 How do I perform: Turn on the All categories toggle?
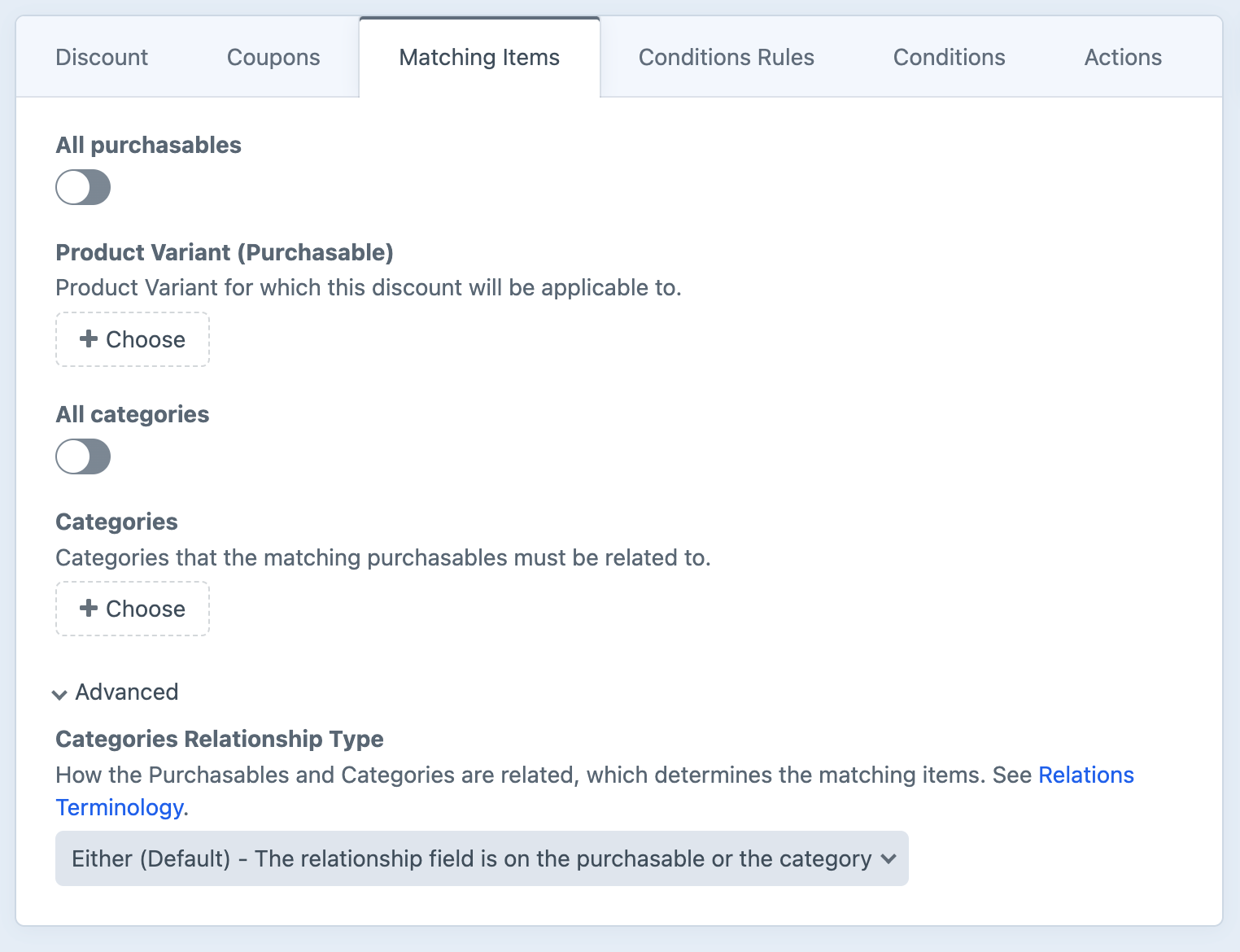pyautogui.click(x=83, y=456)
